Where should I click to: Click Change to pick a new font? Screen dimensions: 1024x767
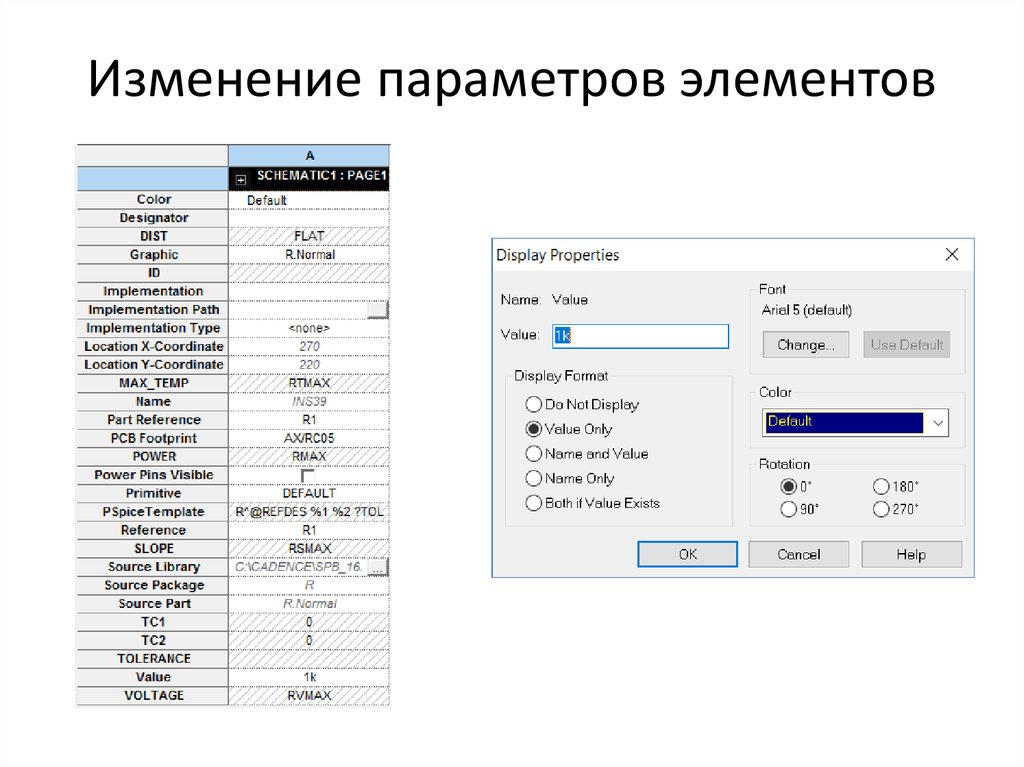(x=806, y=344)
